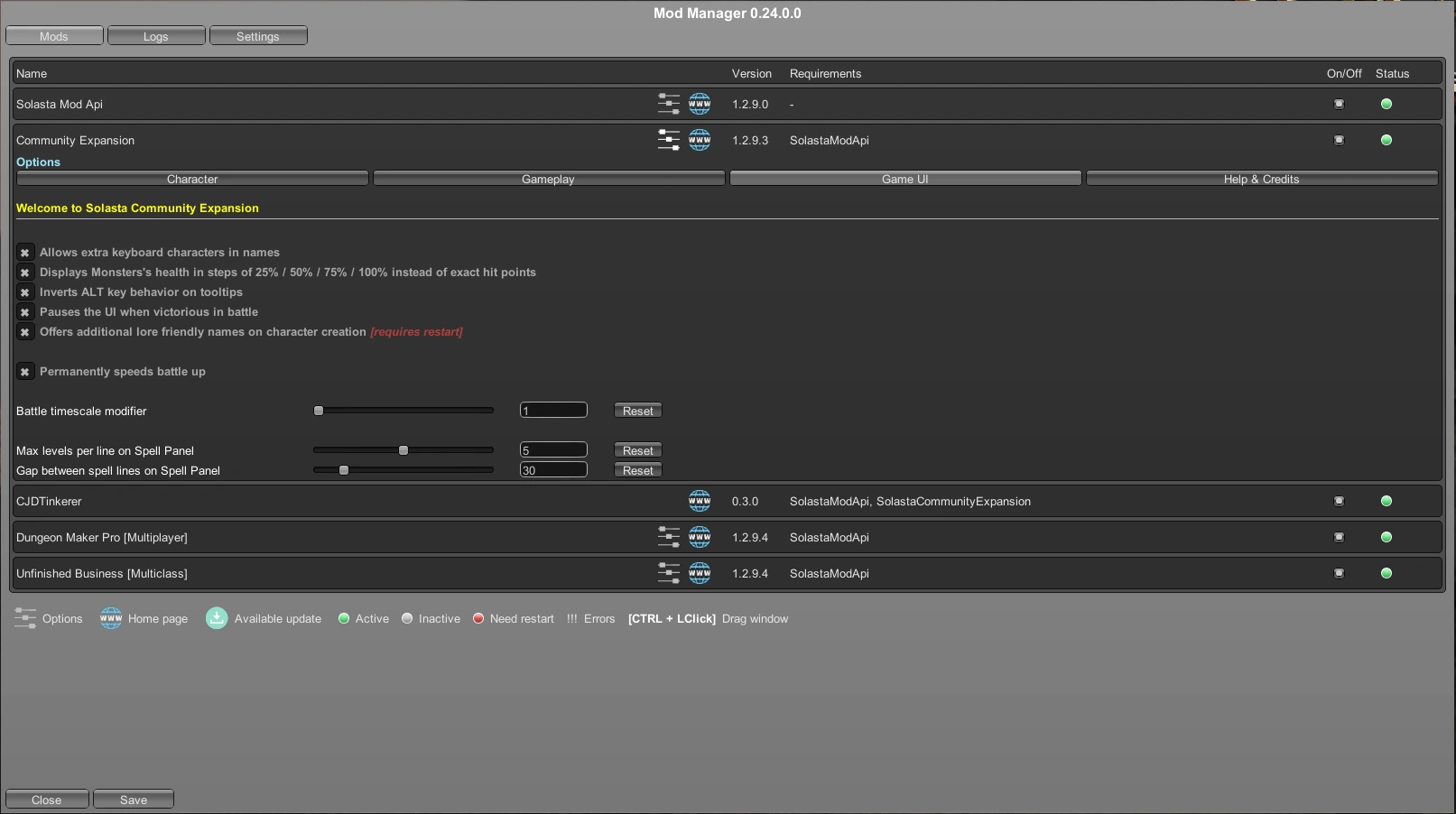
Task: Open Solasta Mod Api home page
Action: pyautogui.click(x=700, y=104)
